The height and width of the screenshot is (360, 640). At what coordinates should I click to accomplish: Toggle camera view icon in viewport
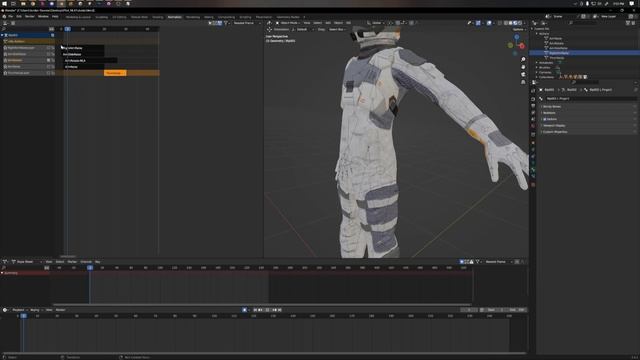523,74
